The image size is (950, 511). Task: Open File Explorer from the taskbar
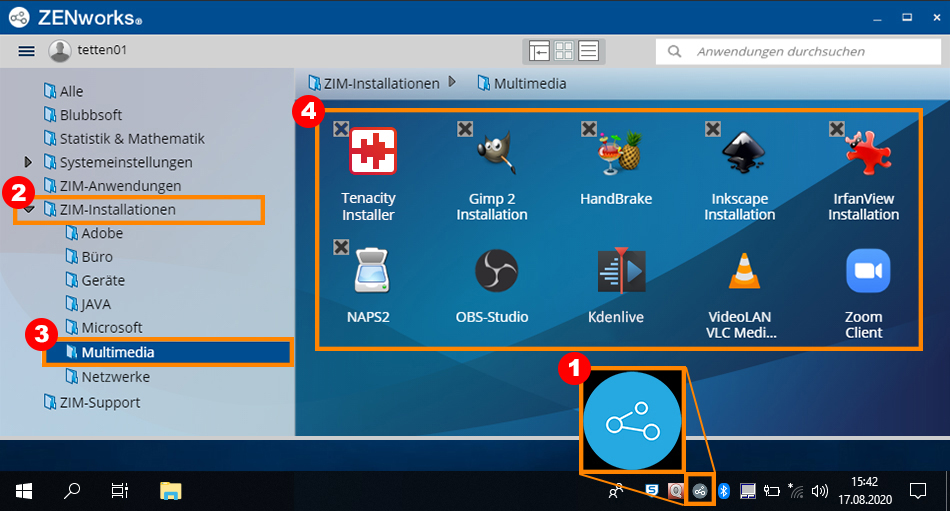point(170,491)
